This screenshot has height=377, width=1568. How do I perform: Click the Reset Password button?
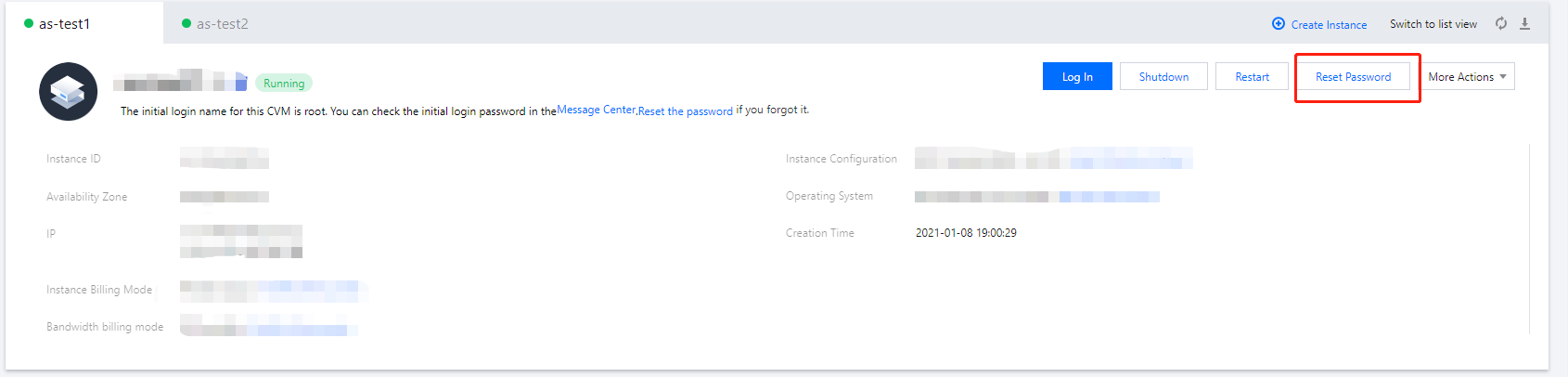(1353, 77)
